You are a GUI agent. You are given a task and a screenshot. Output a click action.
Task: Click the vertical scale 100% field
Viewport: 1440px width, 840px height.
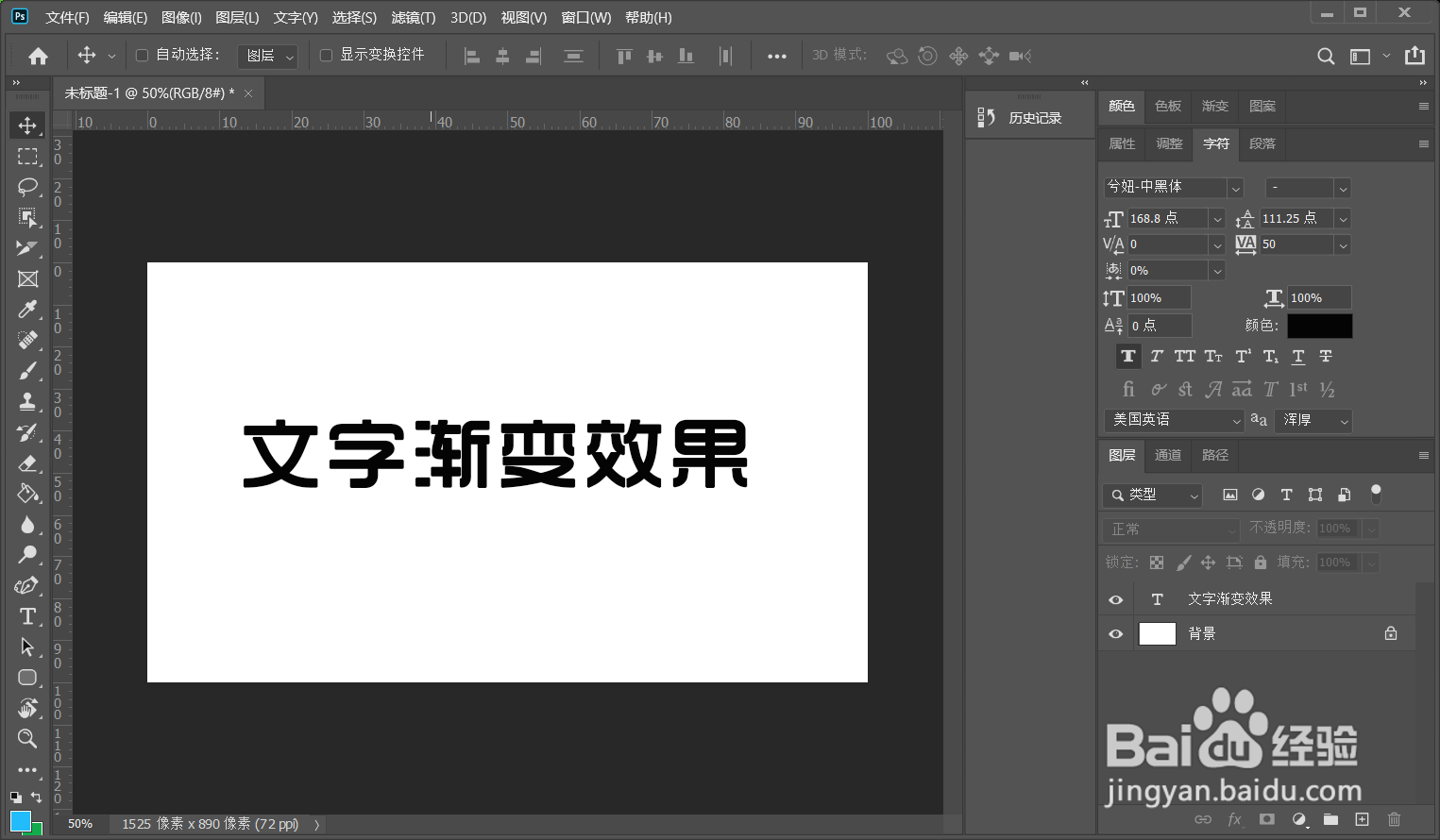pos(1159,298)
